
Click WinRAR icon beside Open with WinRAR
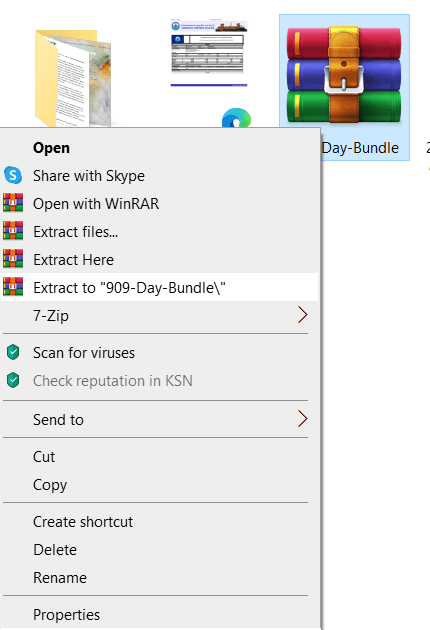tap(13, 203)
